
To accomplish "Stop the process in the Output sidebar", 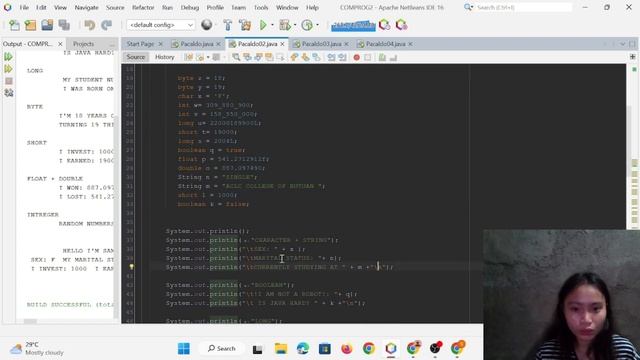I will click(9, 81).
